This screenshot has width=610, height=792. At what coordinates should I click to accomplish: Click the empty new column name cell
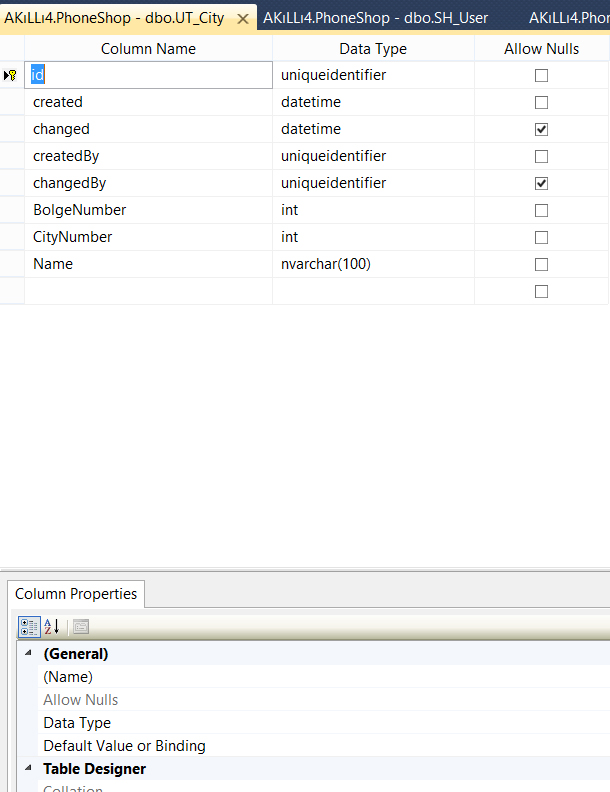click(x=148, y=291)
